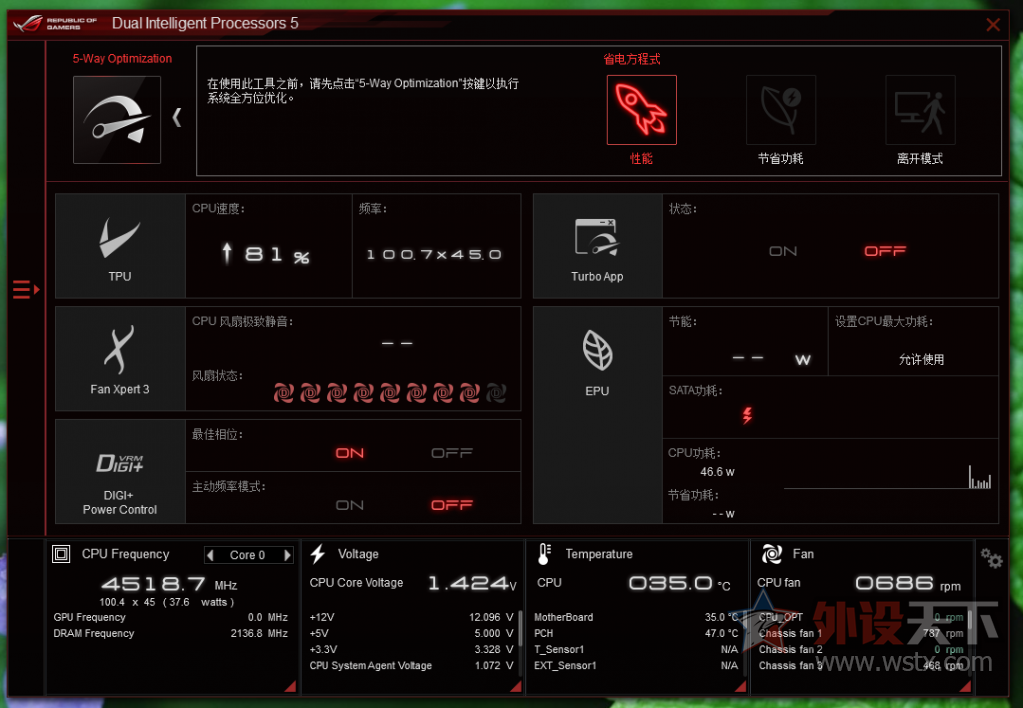The image size is (1023, 708).
Task: Expand the Temperature panel corner
Action: (741, 686)
